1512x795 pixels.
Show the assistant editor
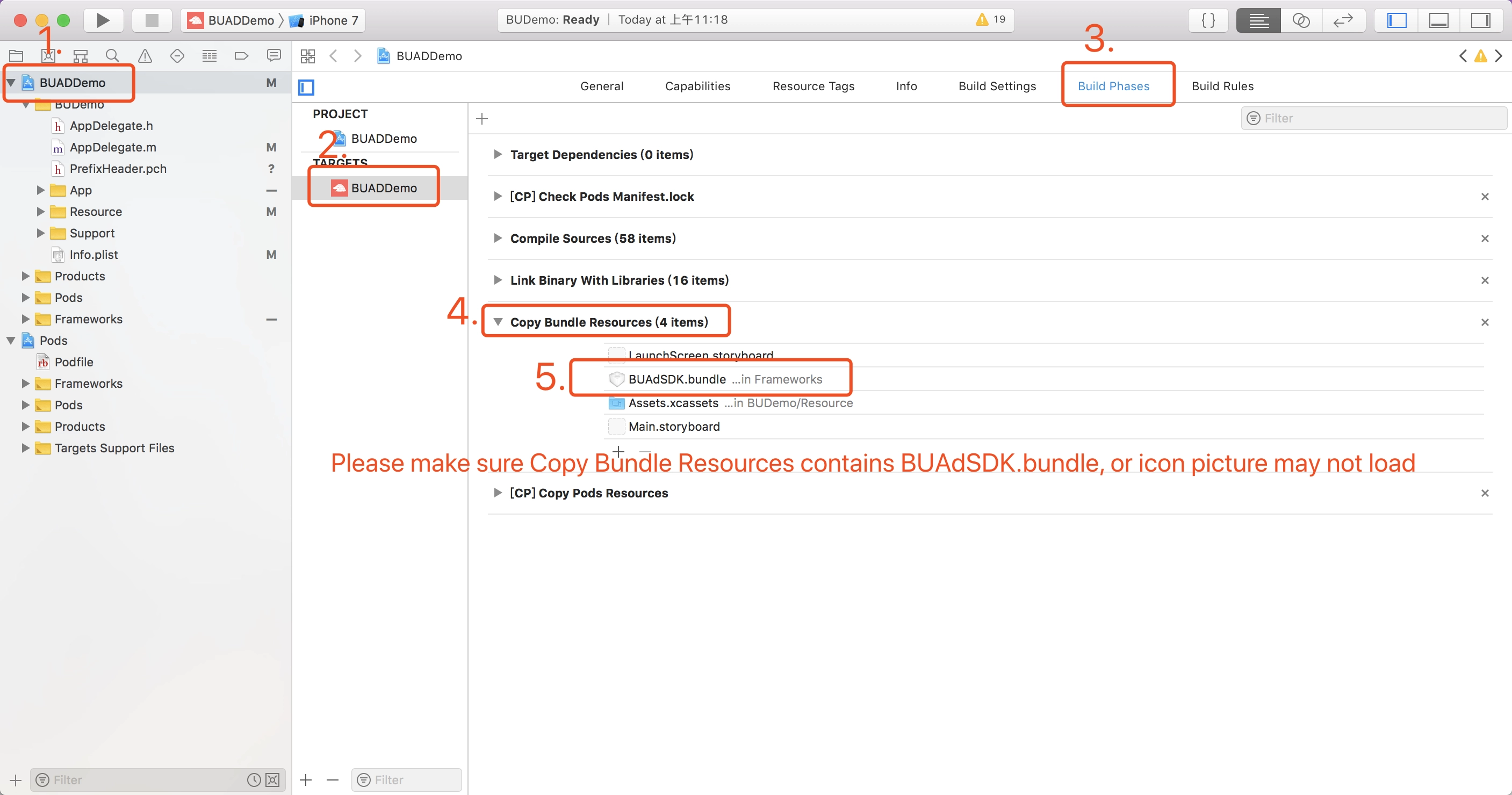(1301, 20)
